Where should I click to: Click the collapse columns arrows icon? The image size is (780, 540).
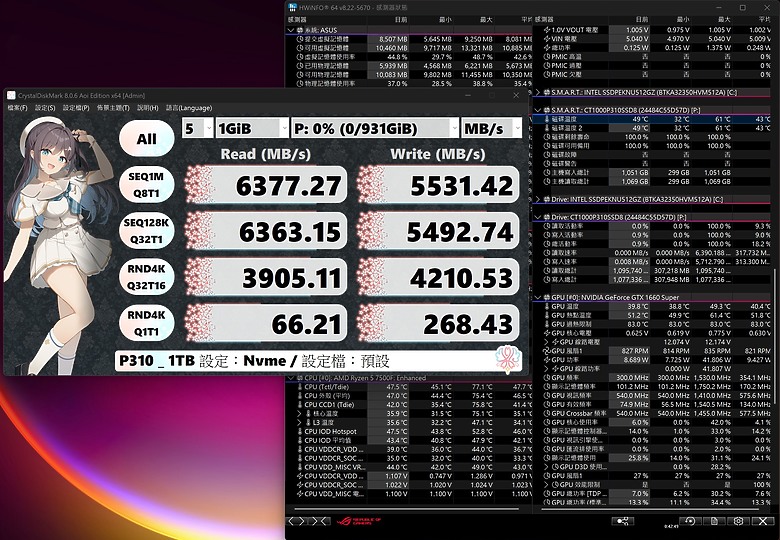pyautogui.click(x=320, y=521)
